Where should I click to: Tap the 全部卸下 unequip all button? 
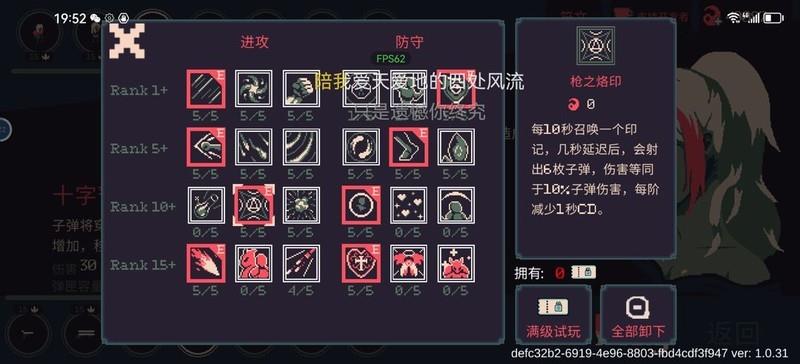coord(638,314)
